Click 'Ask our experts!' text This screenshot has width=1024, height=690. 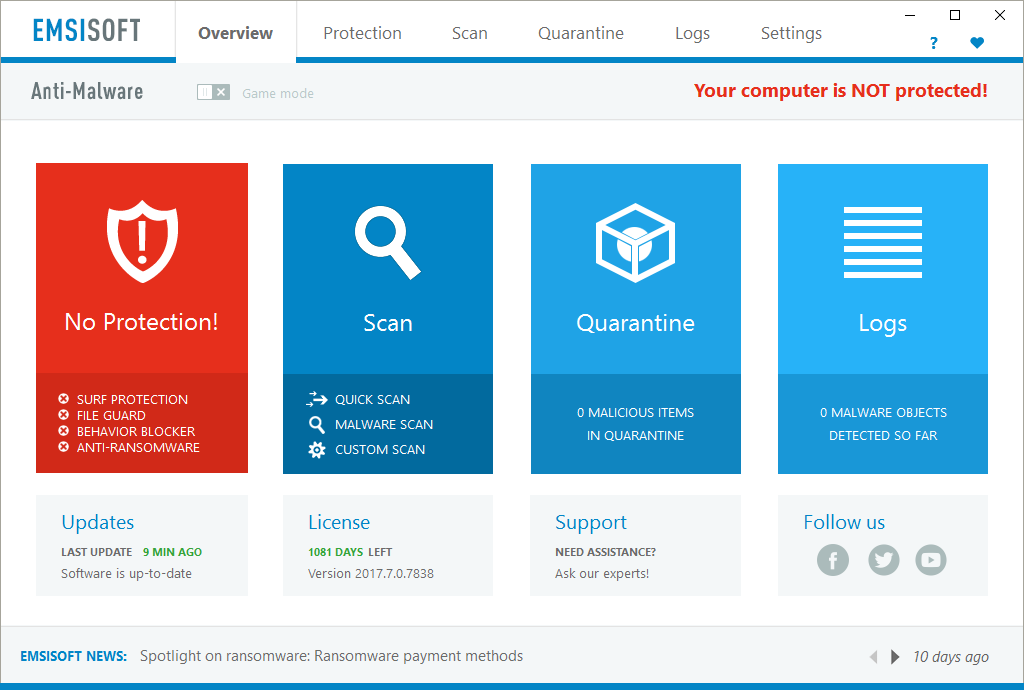click(602, 574)
